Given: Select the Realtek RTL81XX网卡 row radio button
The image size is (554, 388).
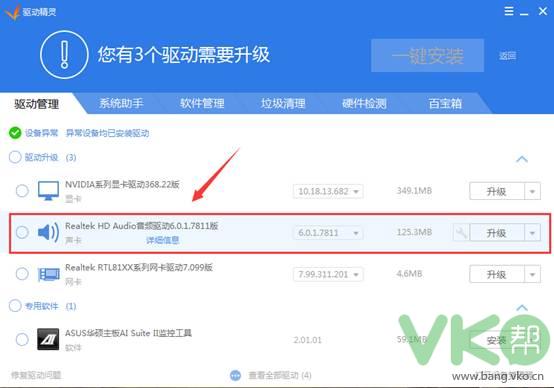Looking at the screenshot, I should coord(22,274).
